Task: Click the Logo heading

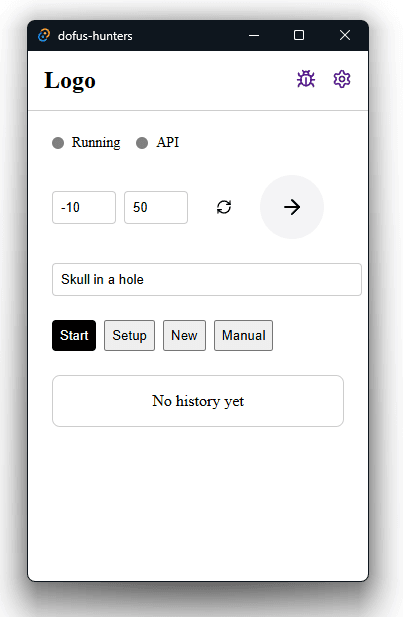Action: point(70,81)
